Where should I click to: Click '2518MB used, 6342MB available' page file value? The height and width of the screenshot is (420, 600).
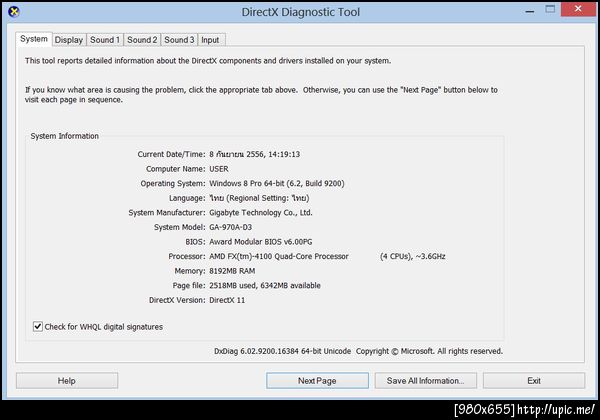[265, 285]
